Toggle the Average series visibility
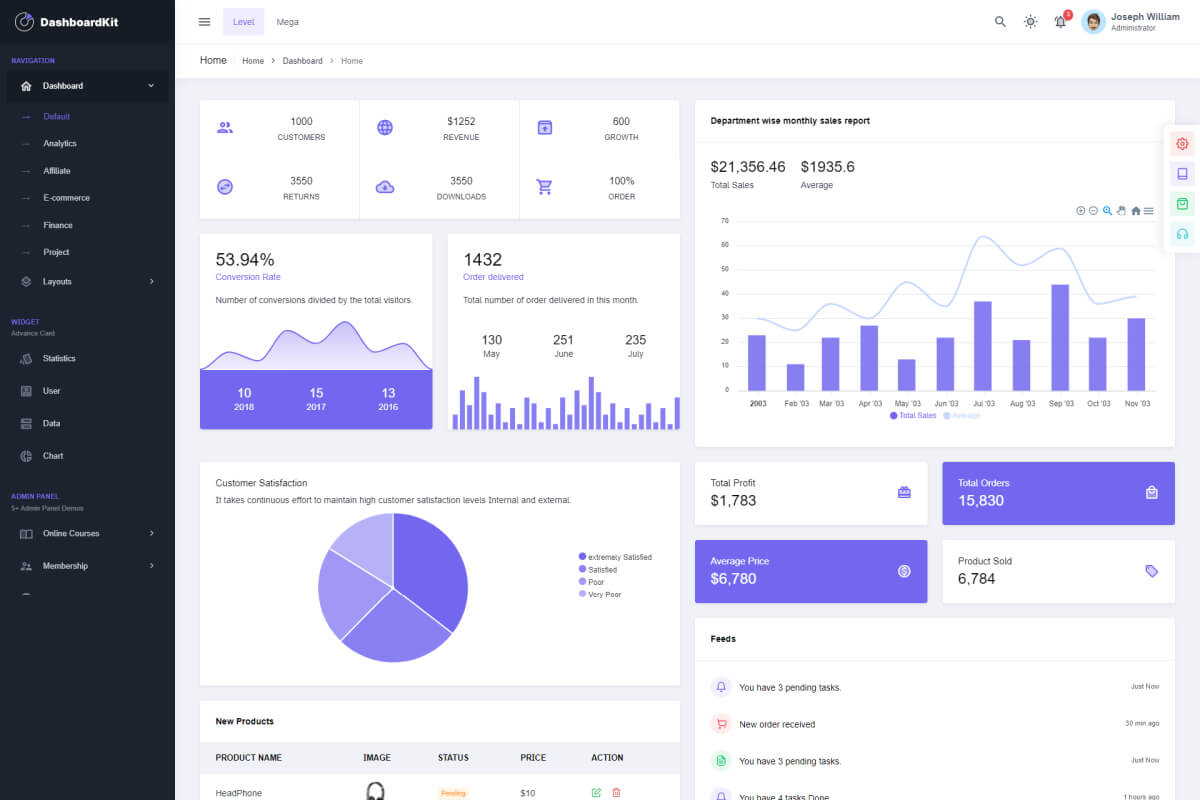The image size is (1200, 800). (961, 415)
